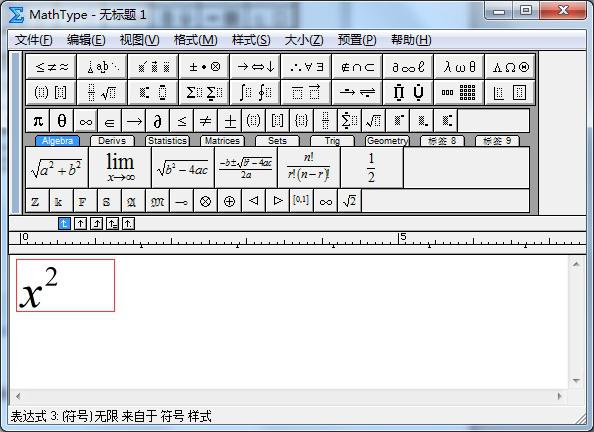Switch to the Matrices tab

pyautogui.click(x=222, y=141)
